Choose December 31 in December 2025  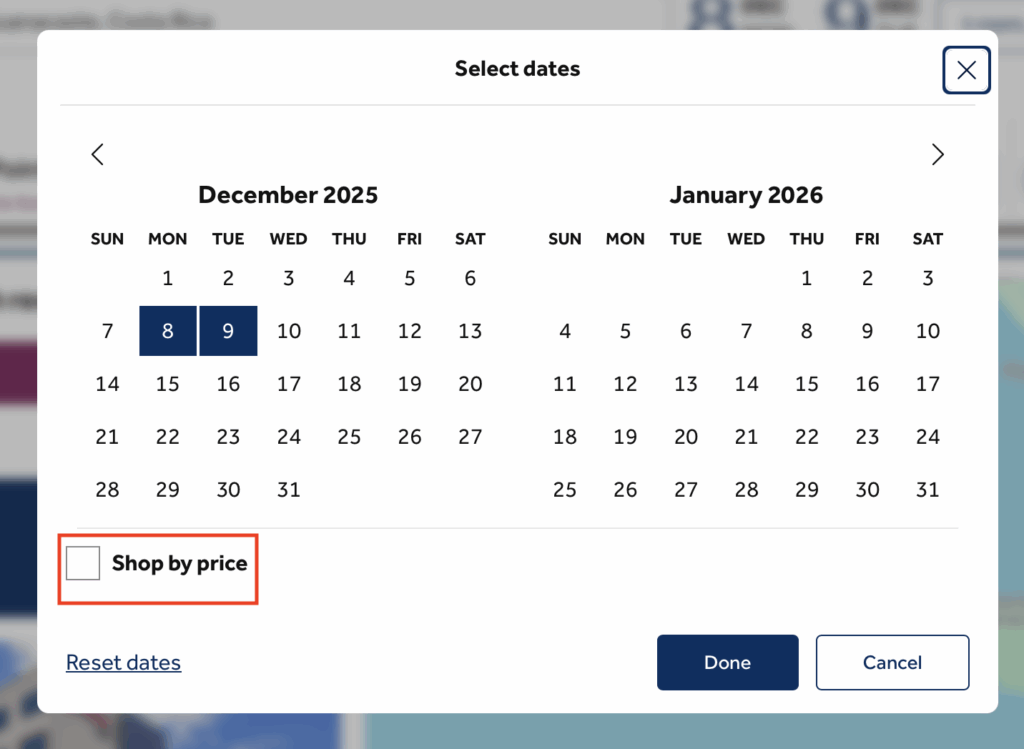(x=288, y=489)
